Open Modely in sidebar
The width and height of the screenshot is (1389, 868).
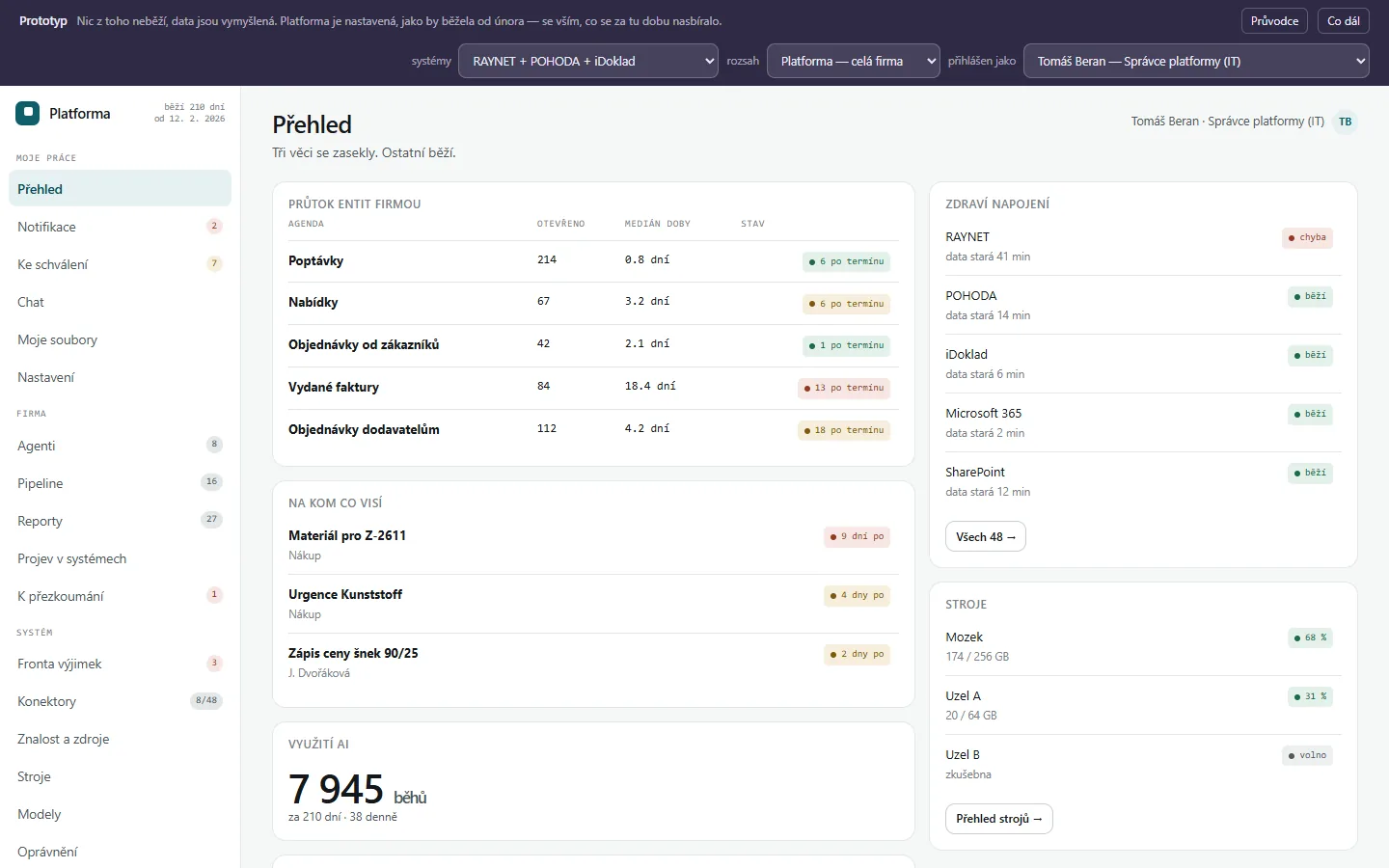(120, 814)
